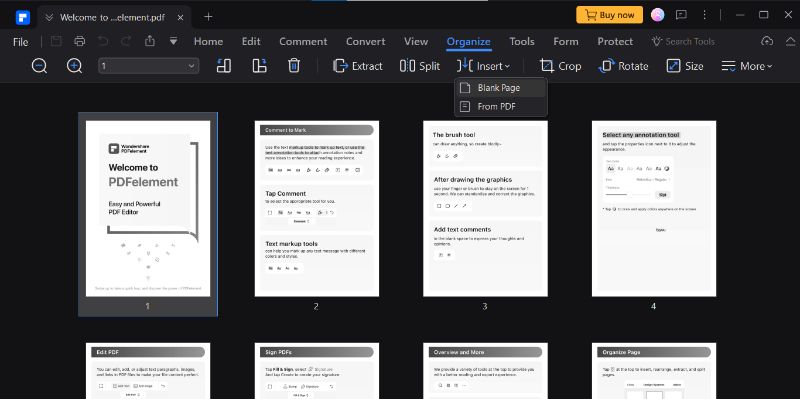The image size is (800, 399).
Task: Select the Welcome to PDFelement page 1 thumbnail
Action: click(148, 209)
